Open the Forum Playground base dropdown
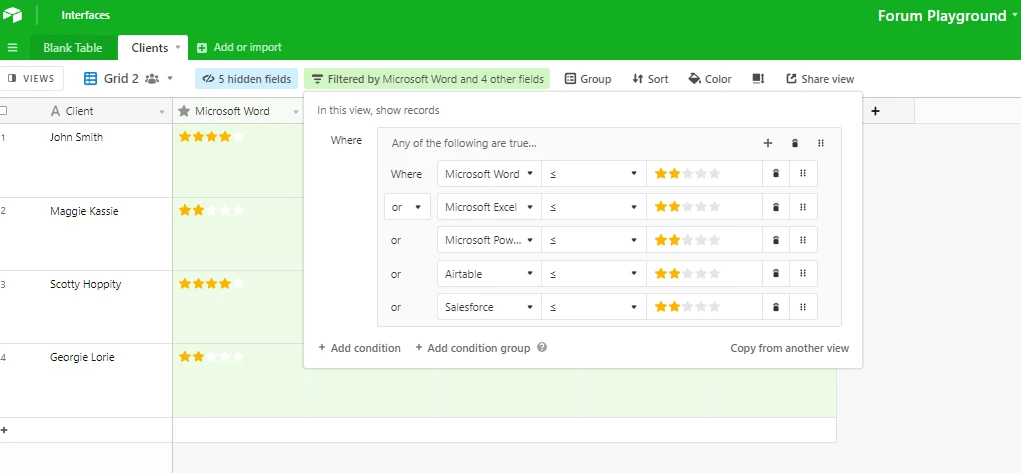The image size is (1021, 473). [x=1015, y=15]
